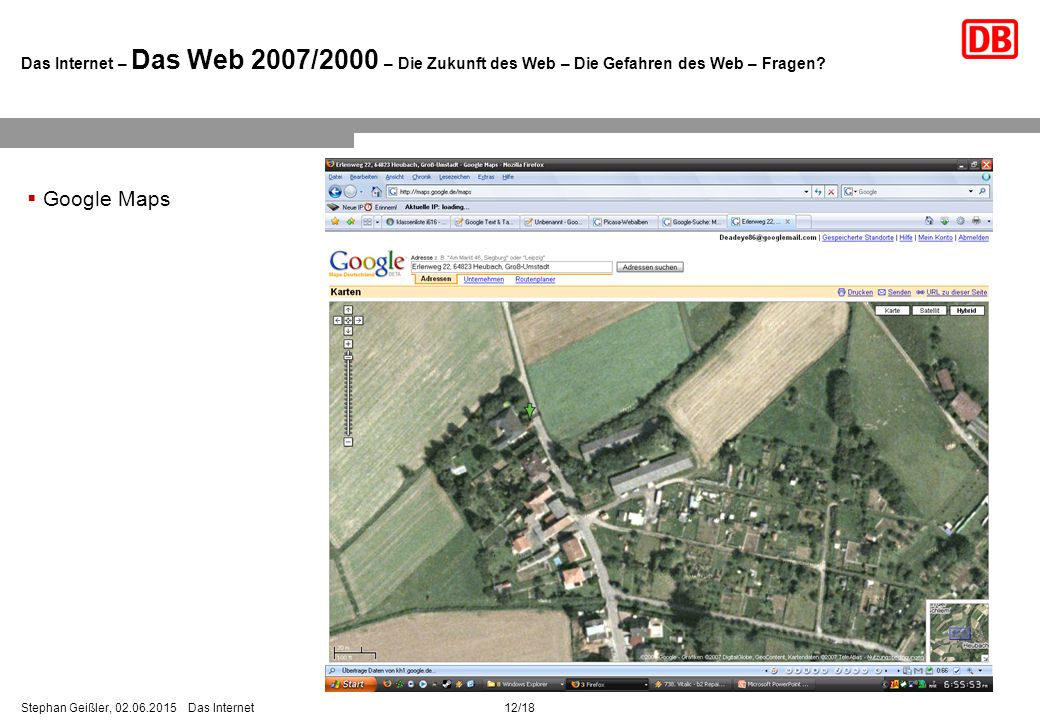1040x720 pixels.
Task: Switch to Google Text & Ta... tab
Action: [485, 222]
